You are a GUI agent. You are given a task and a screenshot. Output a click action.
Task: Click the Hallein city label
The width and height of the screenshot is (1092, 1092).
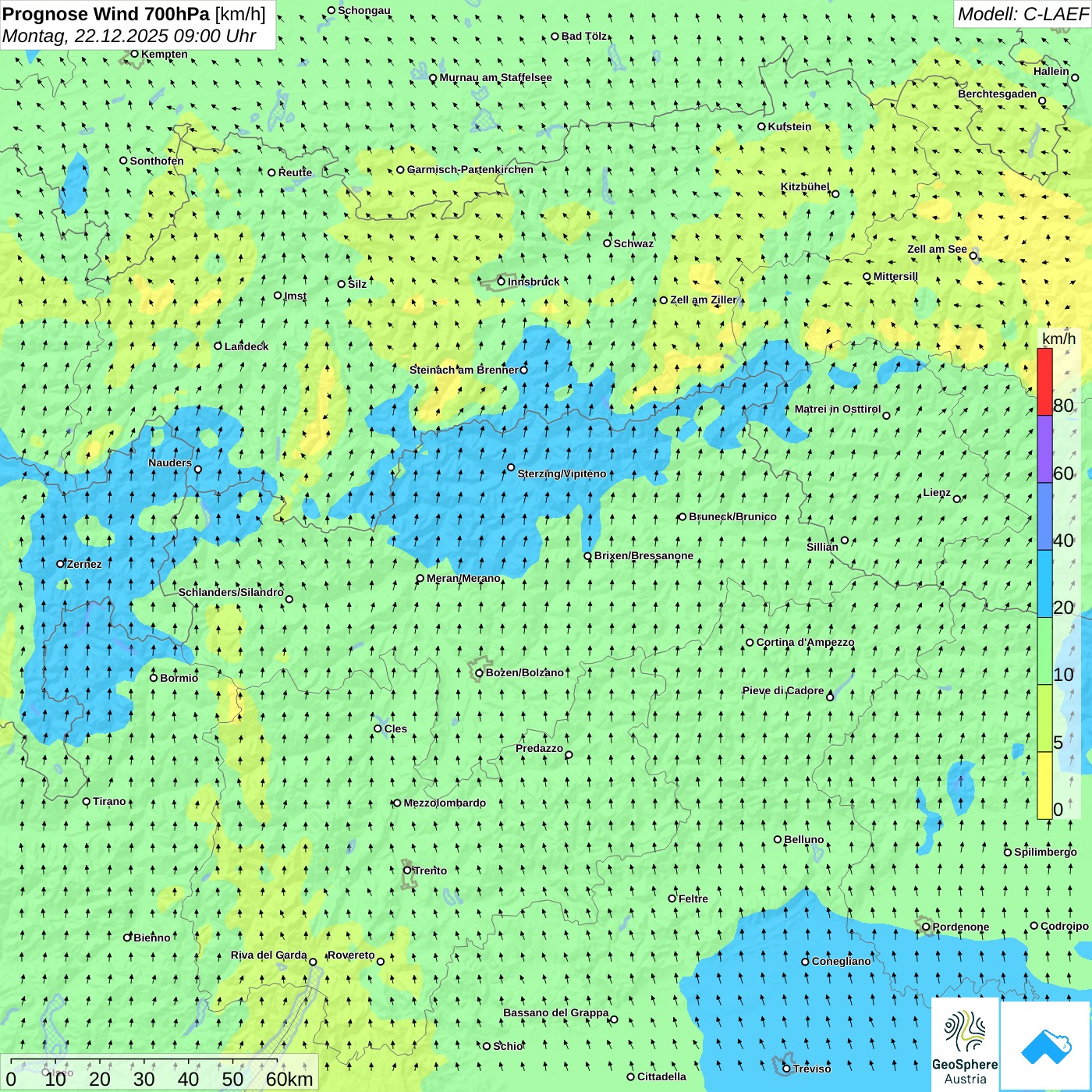pos(1051,71)
